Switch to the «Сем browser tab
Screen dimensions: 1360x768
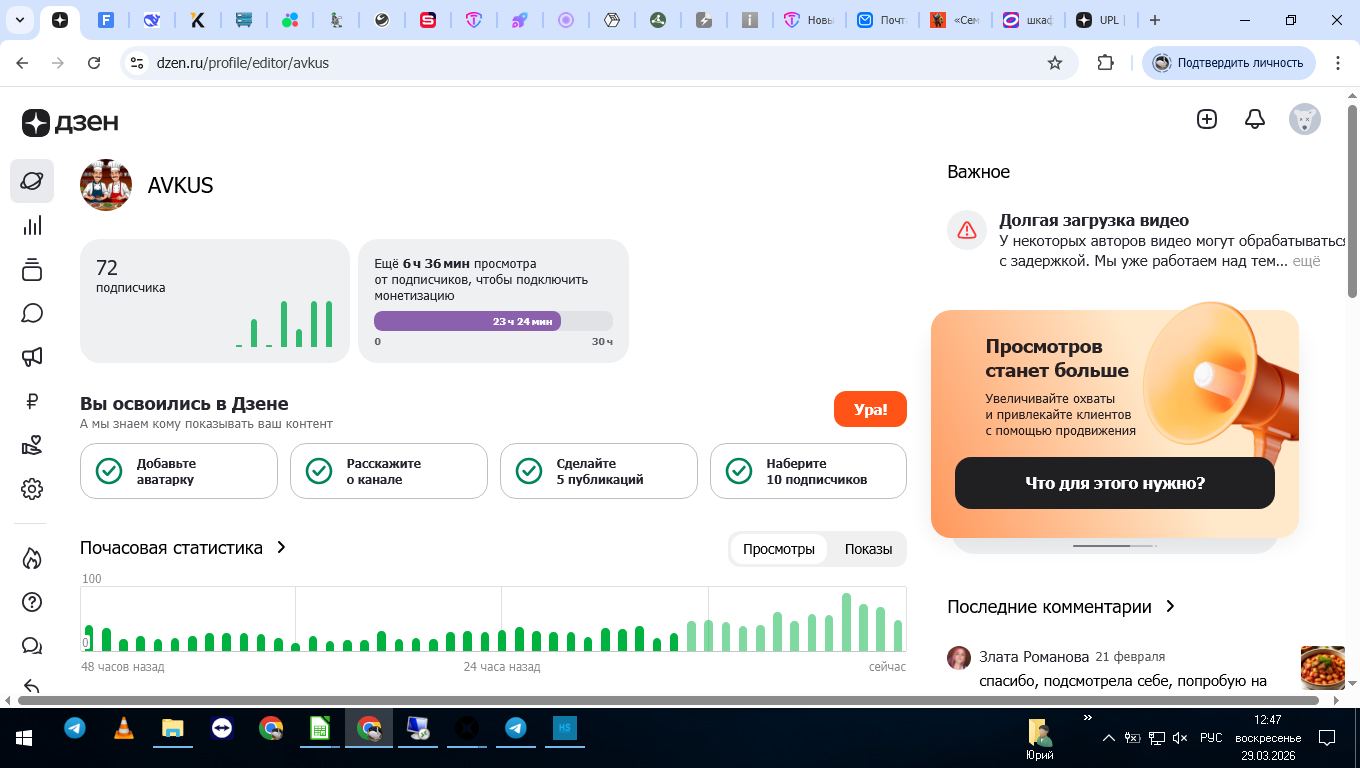click(x=955, y=20)
